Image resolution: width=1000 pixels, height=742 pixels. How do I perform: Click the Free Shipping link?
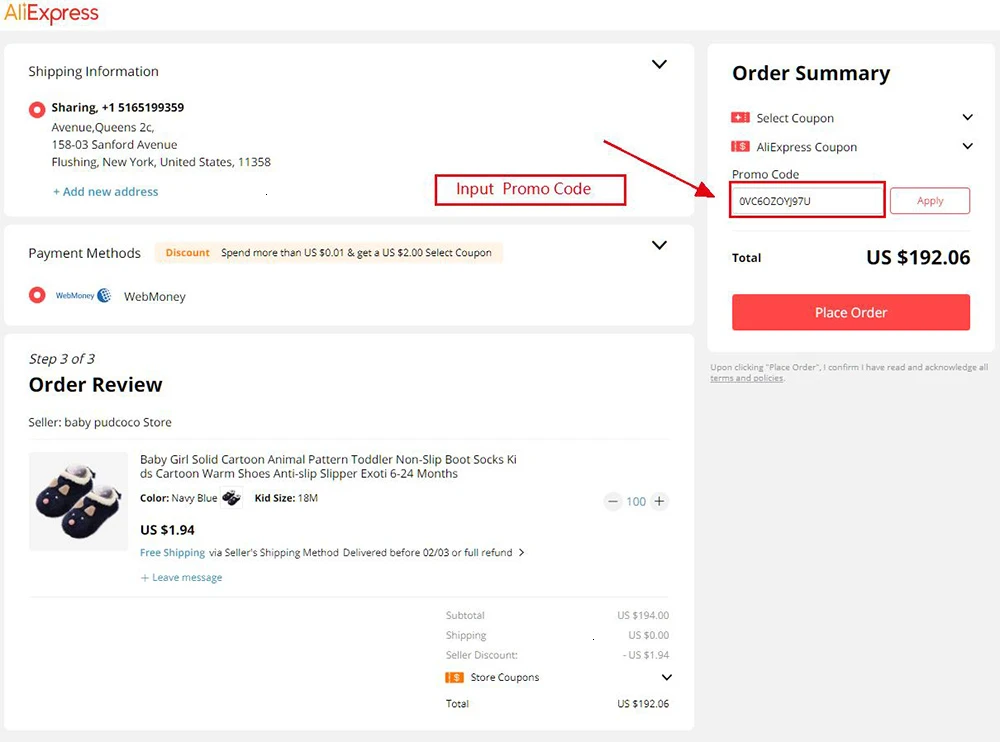[x=172, y=553]
